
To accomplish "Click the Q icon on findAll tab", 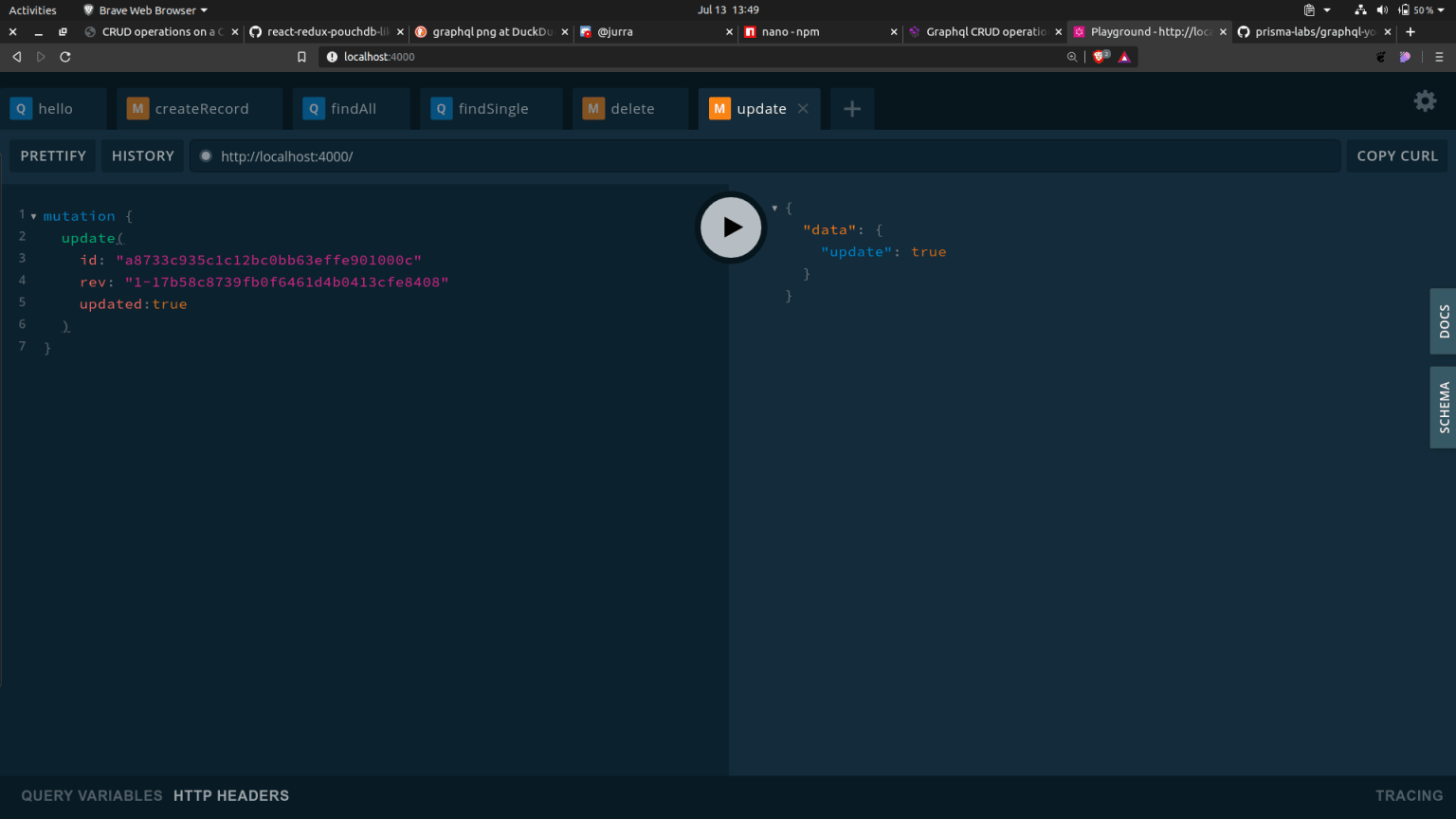I will point(314,109).
